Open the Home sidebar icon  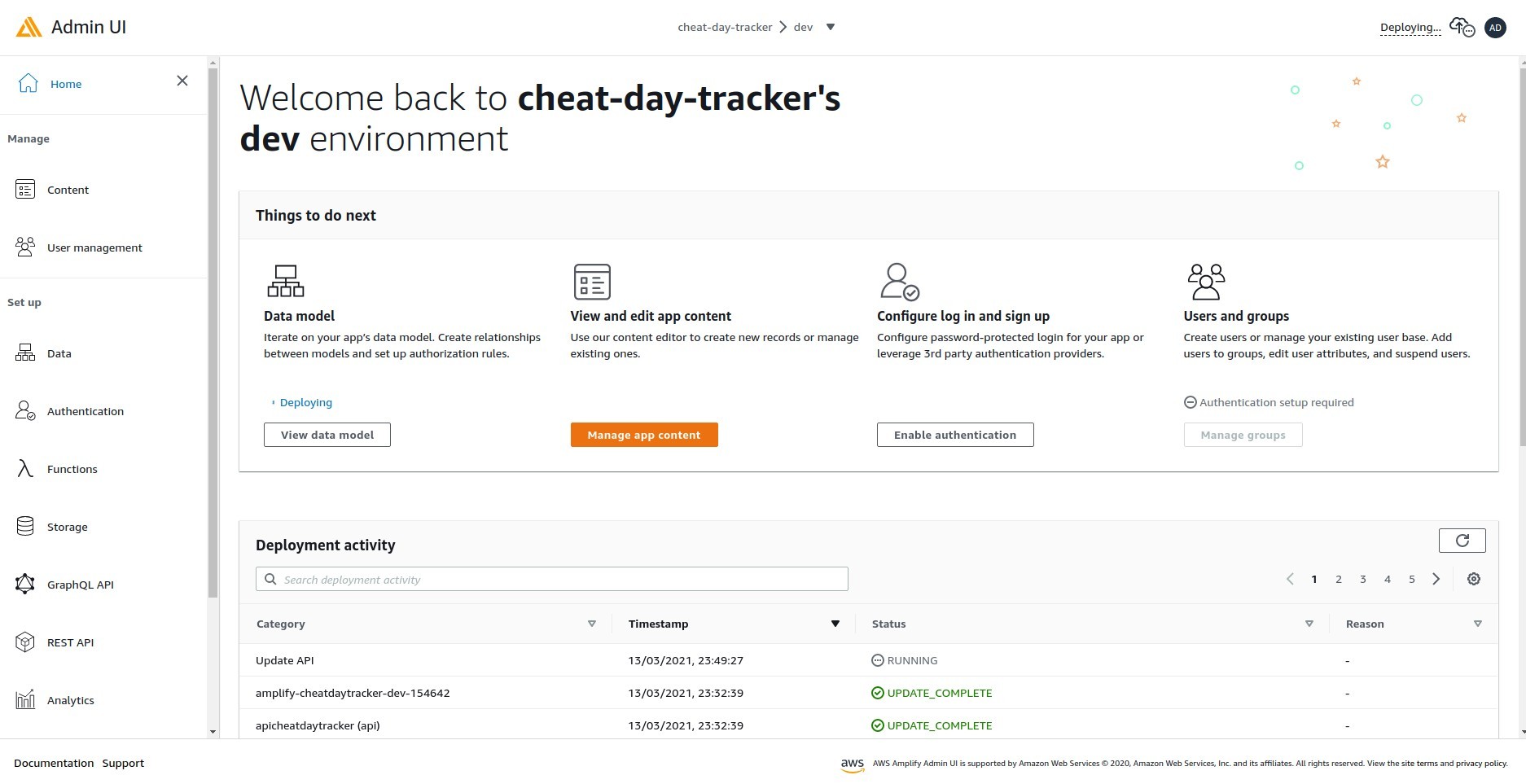pyautogui.click(x=28, y=83)
